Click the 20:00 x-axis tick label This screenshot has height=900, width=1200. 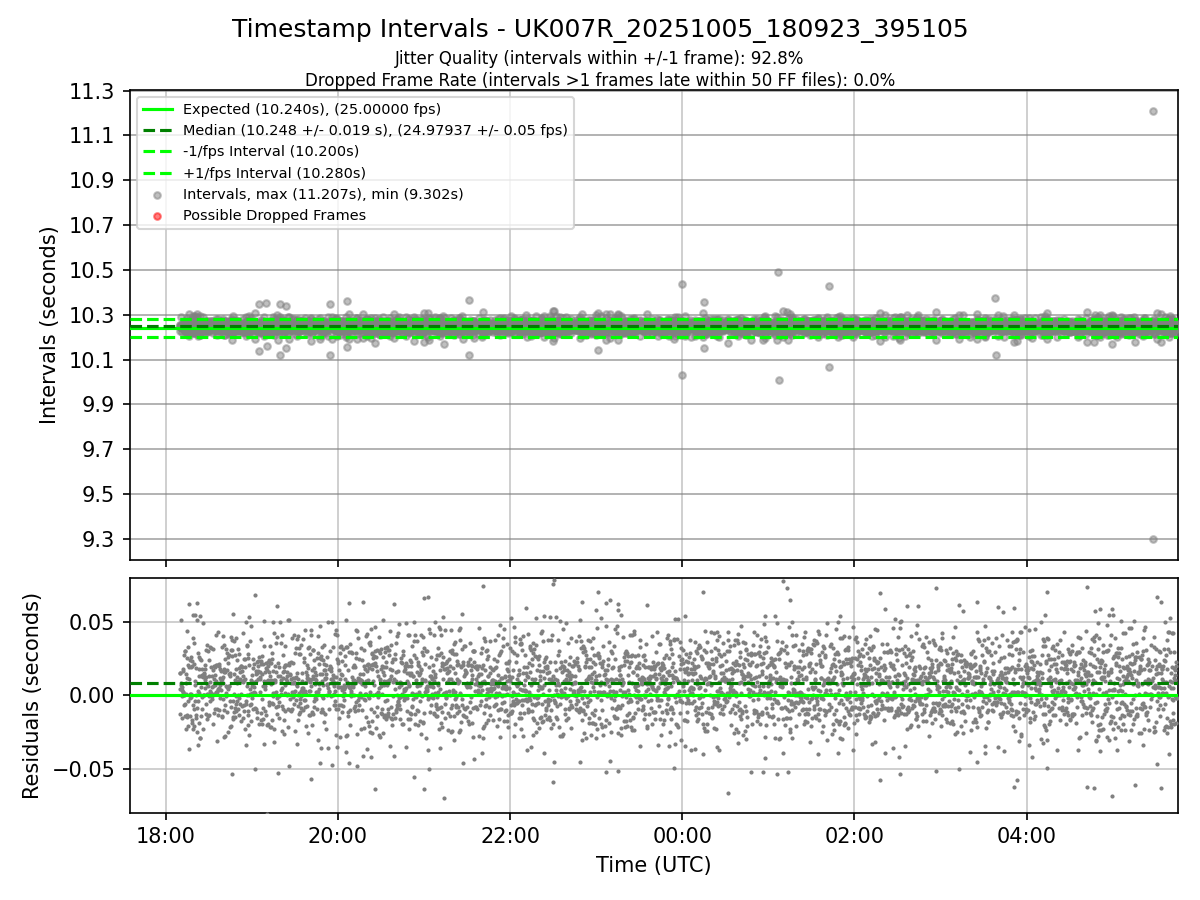(x=338, y=834)
